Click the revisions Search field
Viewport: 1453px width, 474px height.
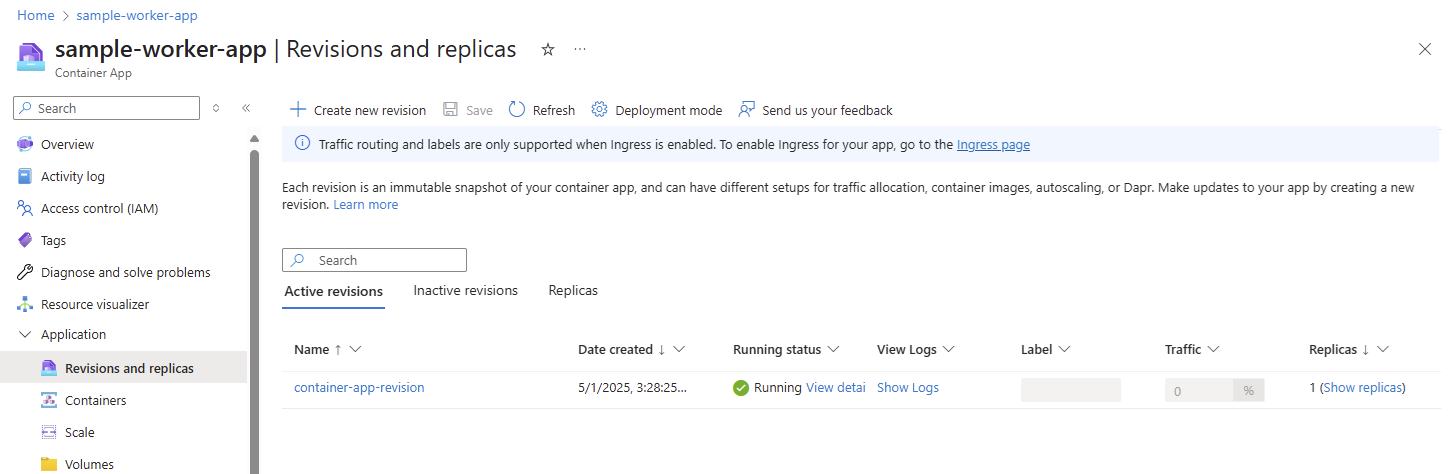374,260
